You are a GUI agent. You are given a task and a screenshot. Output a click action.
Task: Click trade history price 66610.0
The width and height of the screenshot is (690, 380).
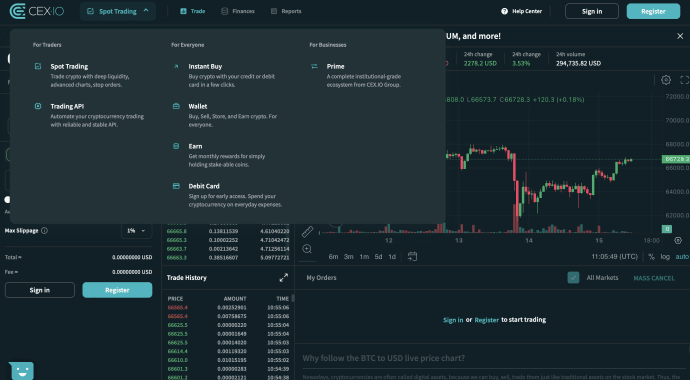177,360
